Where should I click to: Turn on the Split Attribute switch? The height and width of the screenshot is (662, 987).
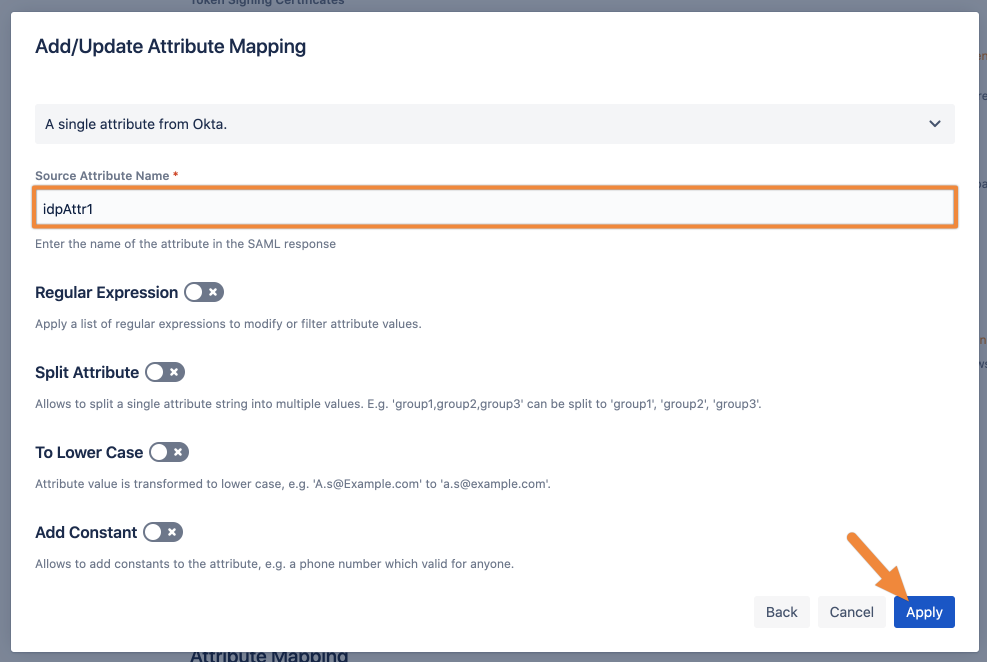(x=164, y=372)
